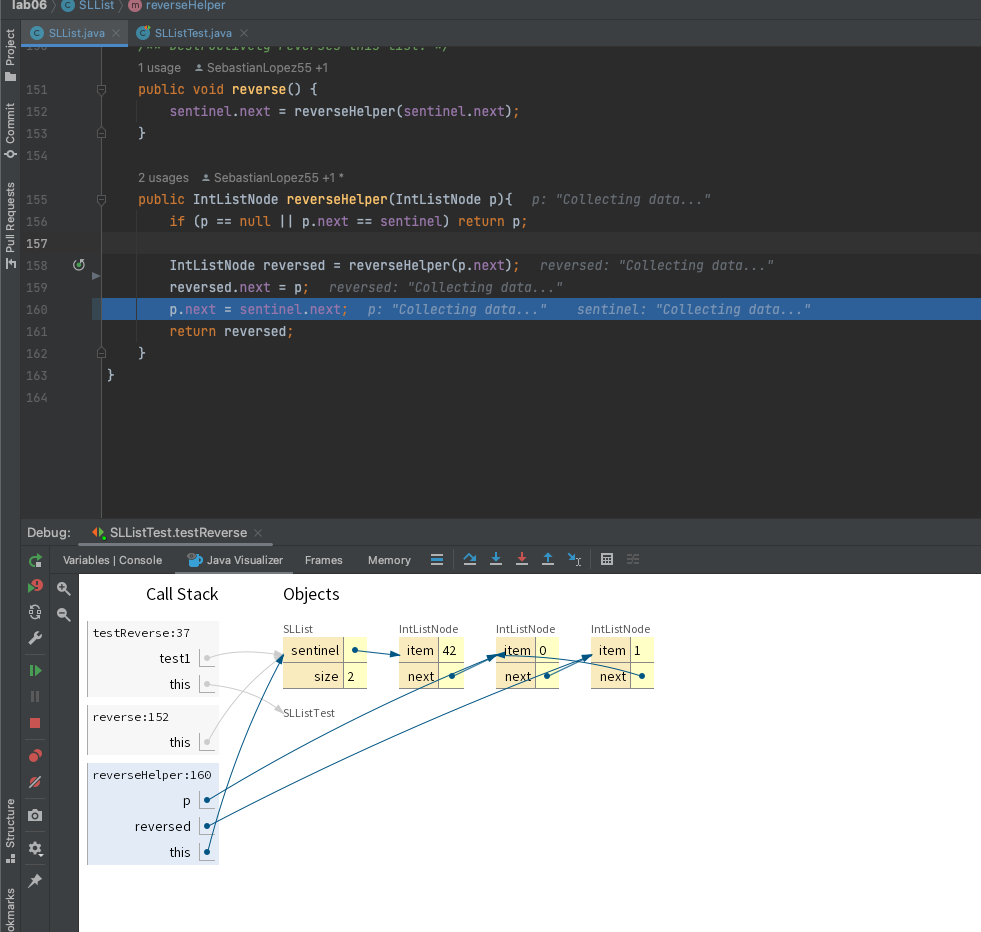The height and width of the screenshot is (932, 981).
Task: Resume program execution
Action: 36,670
